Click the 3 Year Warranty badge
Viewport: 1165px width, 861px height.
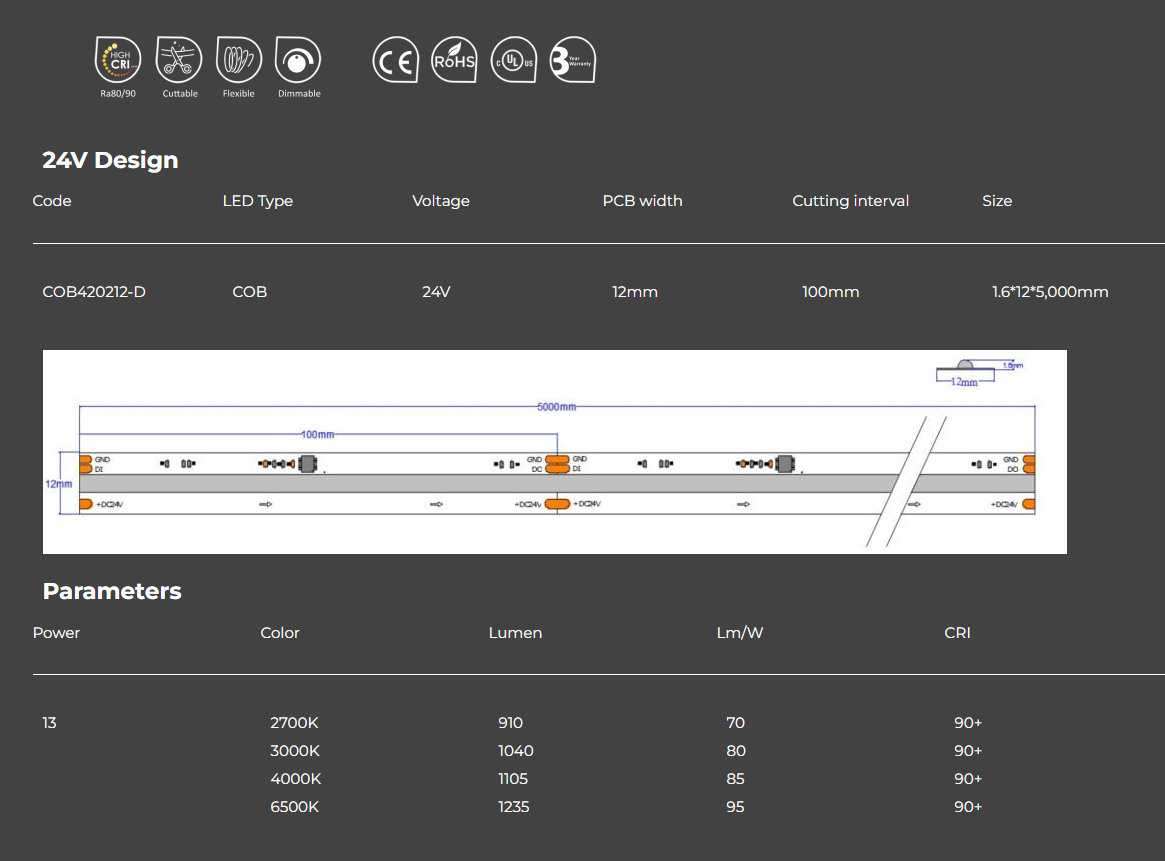click(573, 61)
